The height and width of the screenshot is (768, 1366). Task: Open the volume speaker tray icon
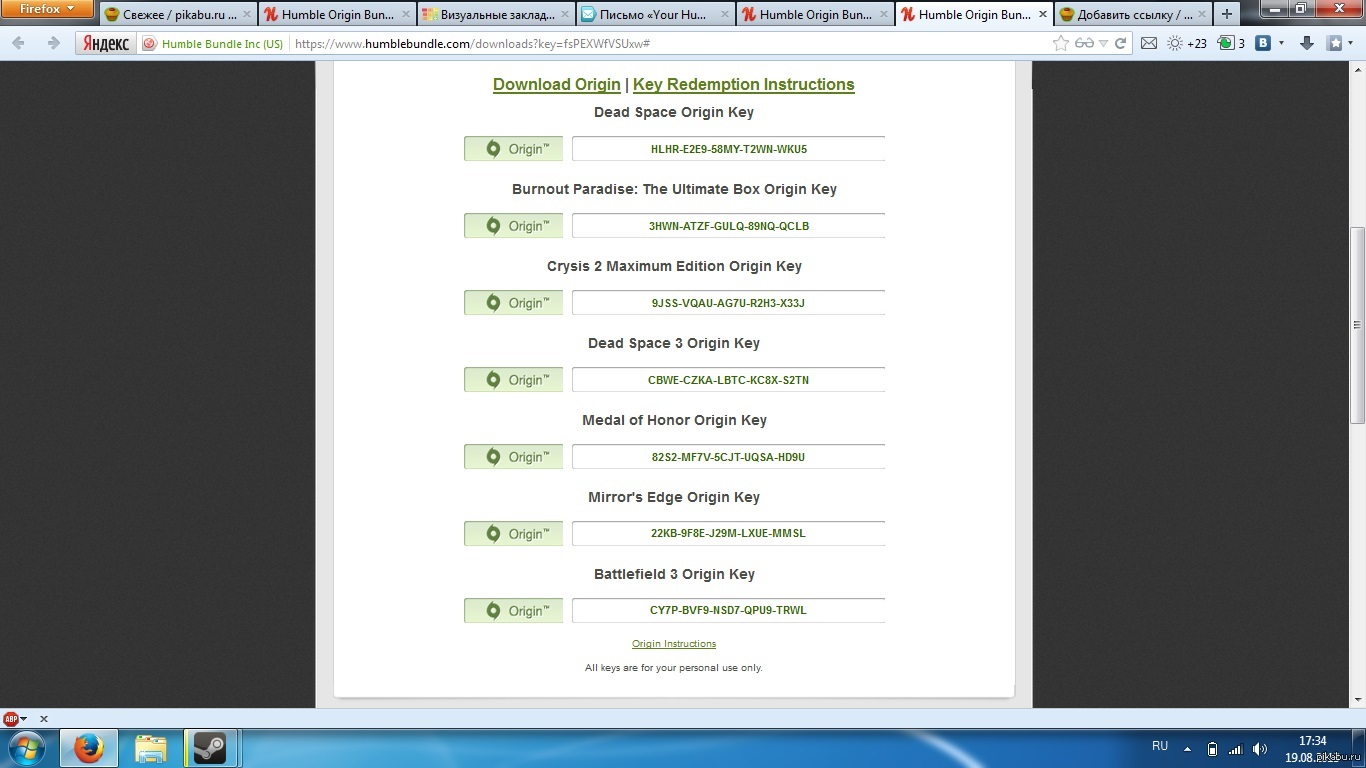pyautogui.click(x=1260, y=748)
